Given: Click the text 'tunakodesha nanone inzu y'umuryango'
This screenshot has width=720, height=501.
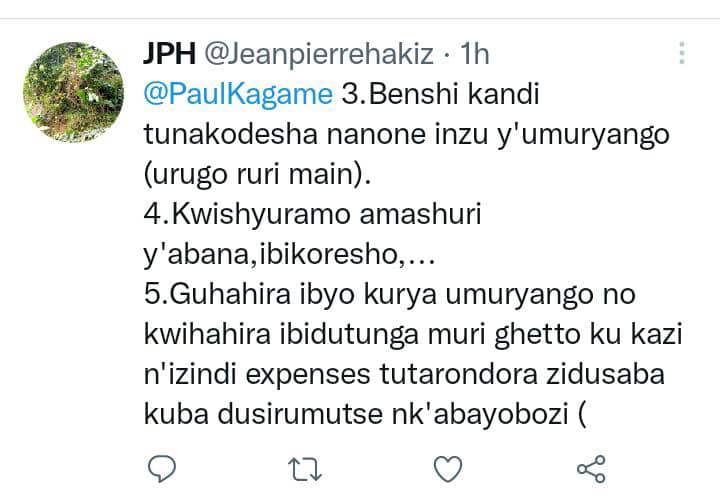Looking at the screenshot, I should coord(406,135).
